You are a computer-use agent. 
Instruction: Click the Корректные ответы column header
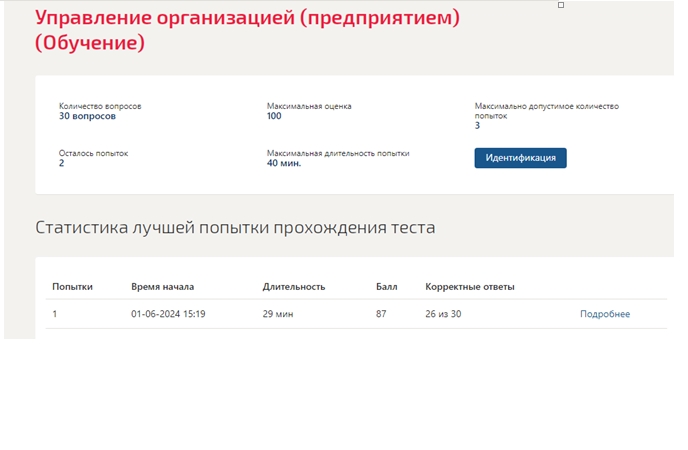pyautogui.click(x=469, y=287)
